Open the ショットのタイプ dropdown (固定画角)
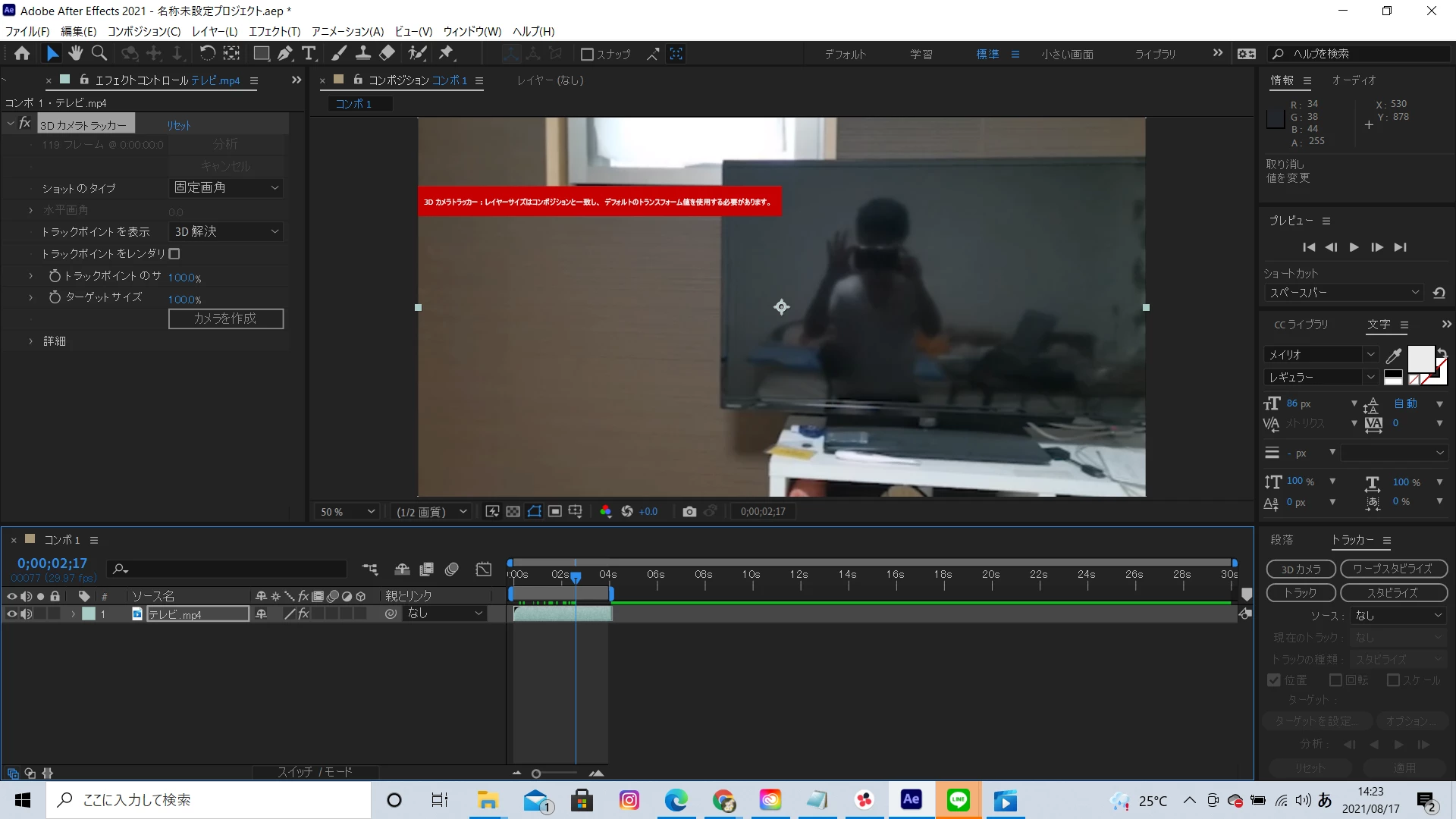Screen dimensions: 1456x819 pos(226,187)
